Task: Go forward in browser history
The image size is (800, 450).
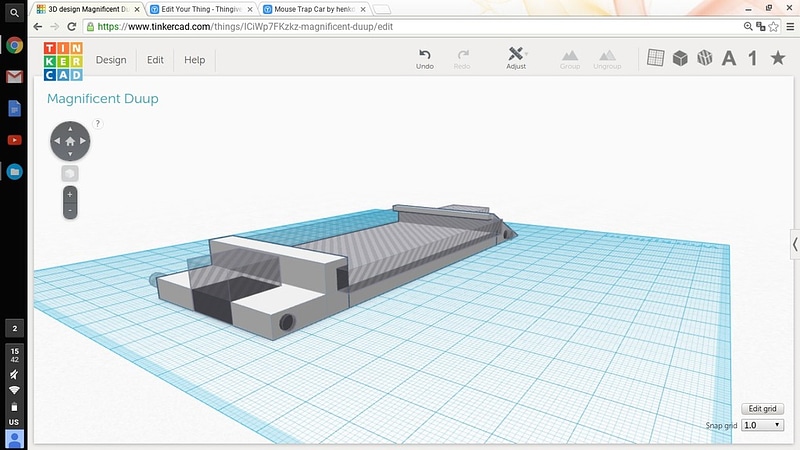Action: pos(55,27)
